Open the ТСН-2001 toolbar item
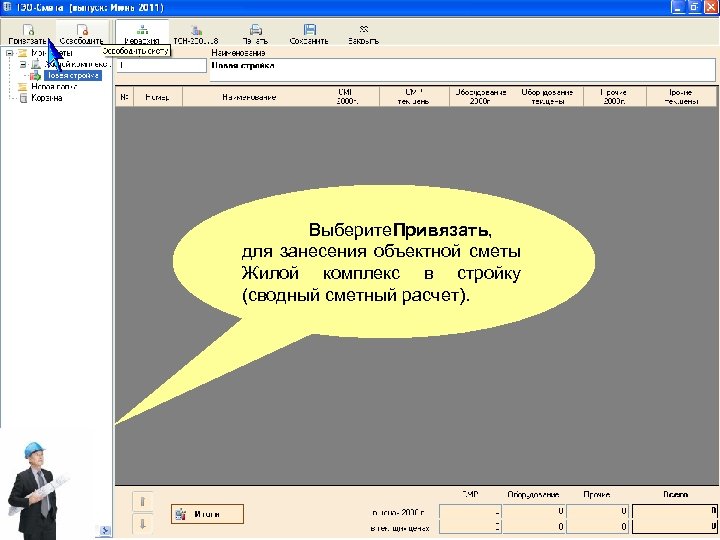720x540 pixels. click(x=196, y=34)
